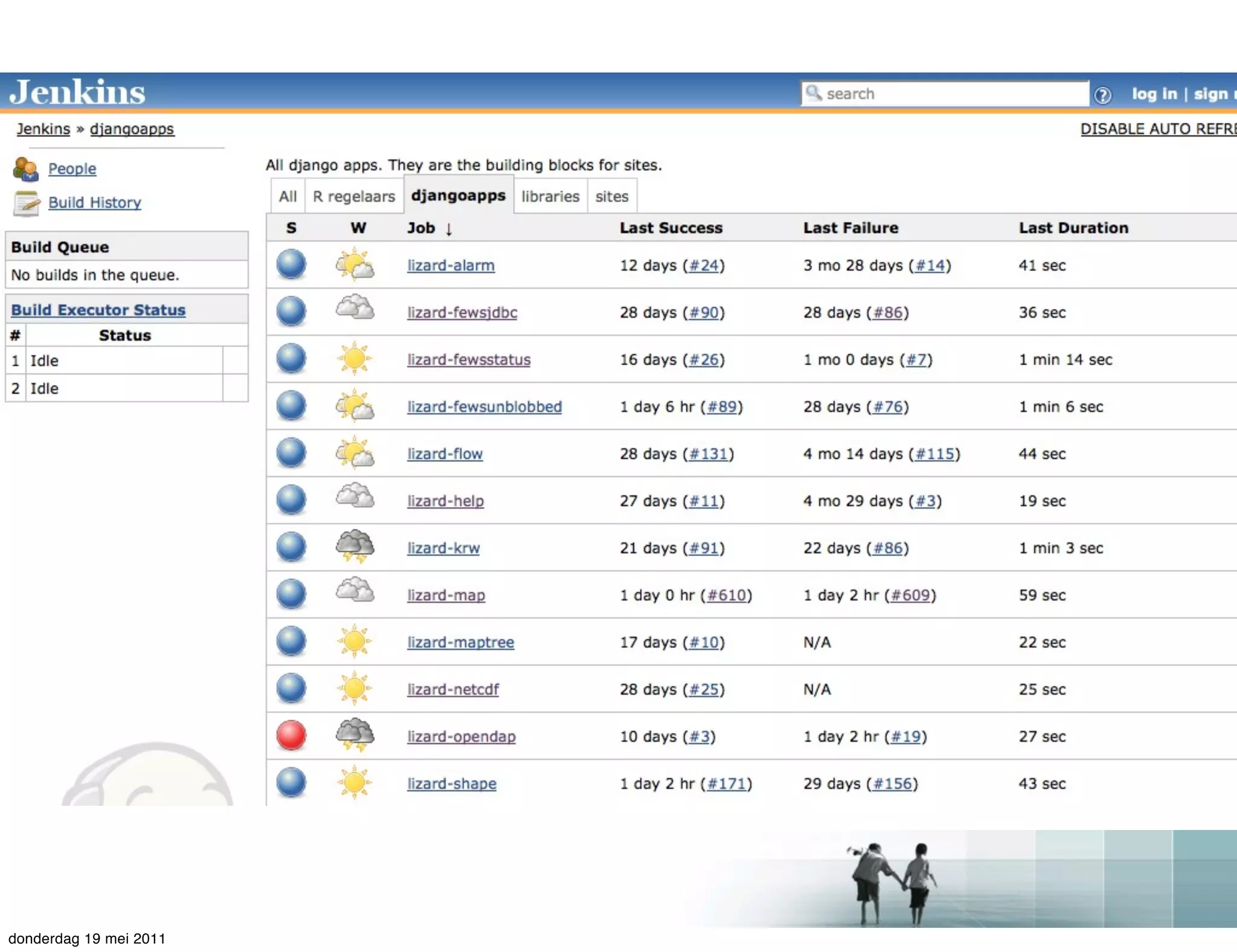Sort table by Last Failure column
This screenshot has width=1237, height=952.
850,228
